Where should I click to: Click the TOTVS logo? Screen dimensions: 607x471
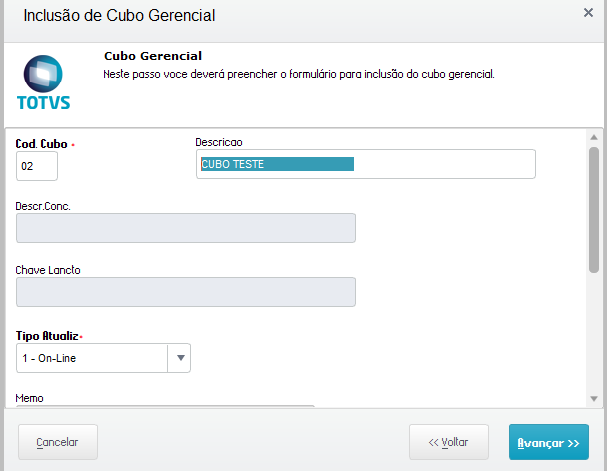pyautogui.click(x=43, y=82)
